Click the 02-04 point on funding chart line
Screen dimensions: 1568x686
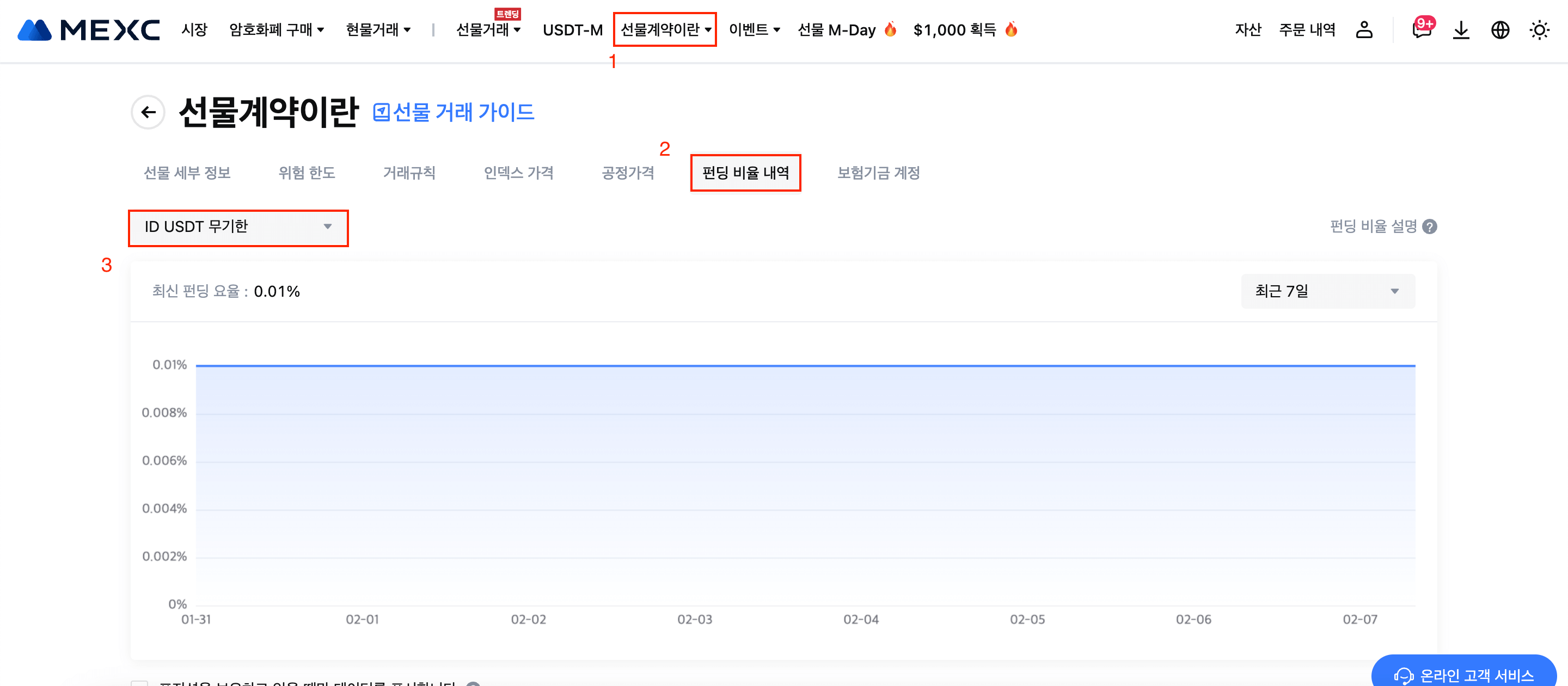click(861, 366)
